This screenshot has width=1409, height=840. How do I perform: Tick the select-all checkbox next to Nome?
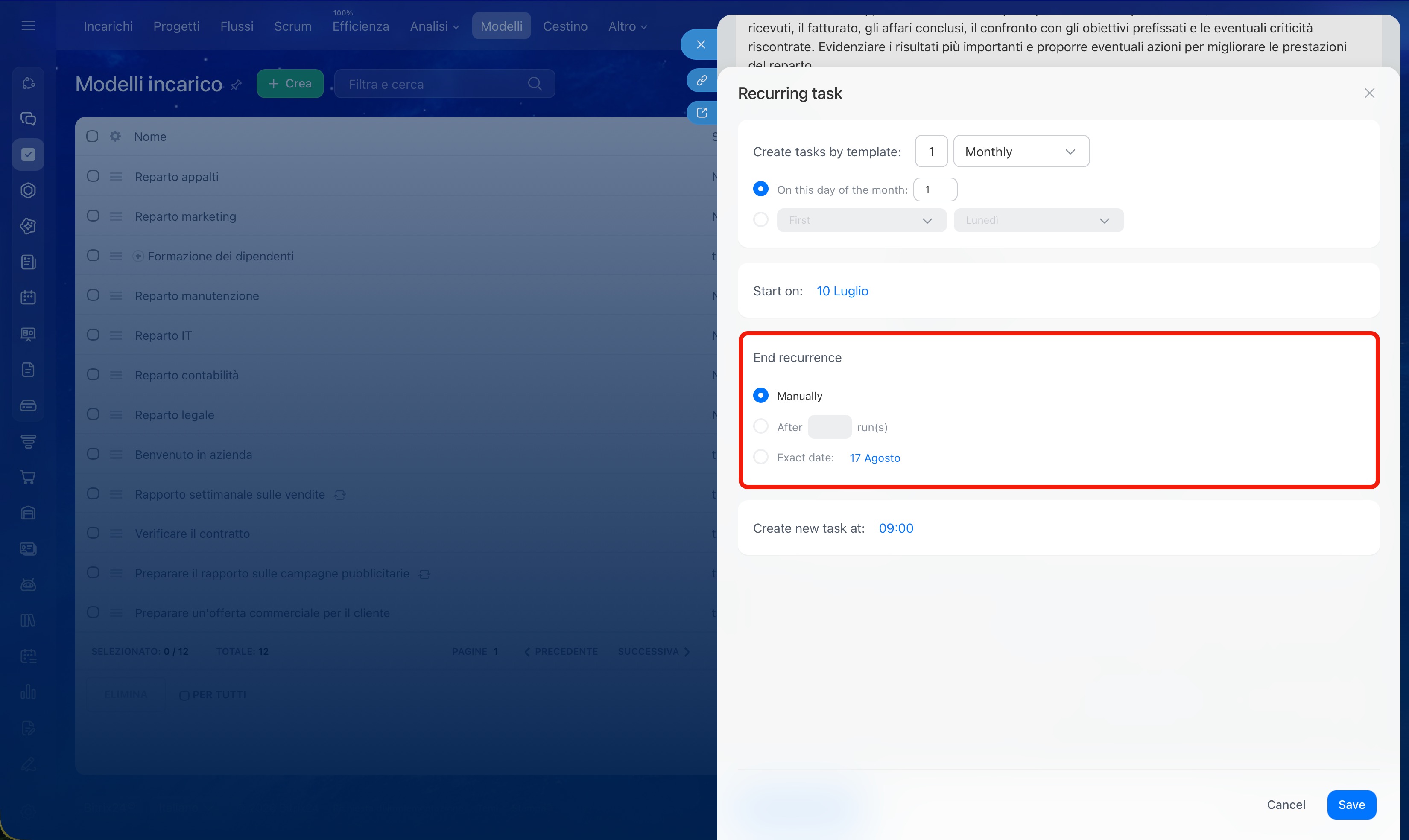92,137
